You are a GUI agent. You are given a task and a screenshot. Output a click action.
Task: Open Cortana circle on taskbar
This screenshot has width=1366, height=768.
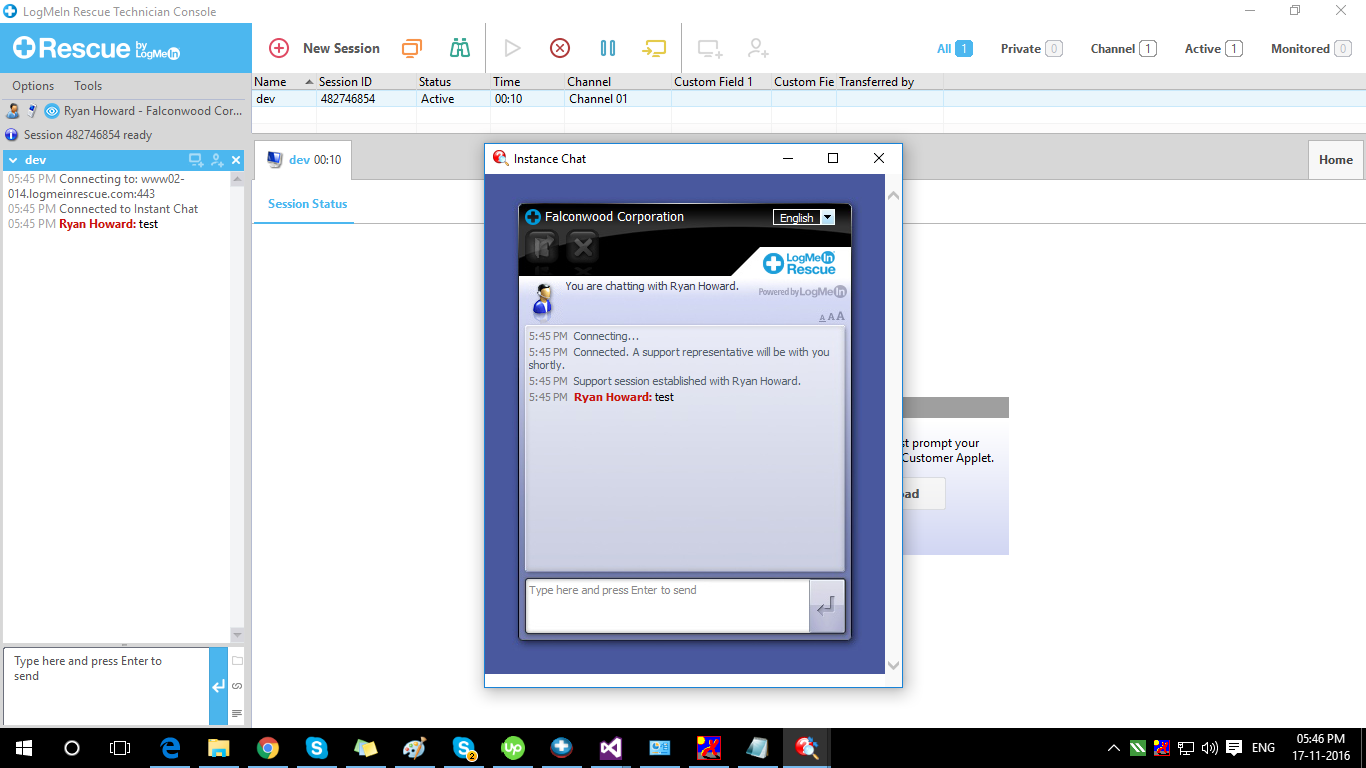tap(72, 748)
